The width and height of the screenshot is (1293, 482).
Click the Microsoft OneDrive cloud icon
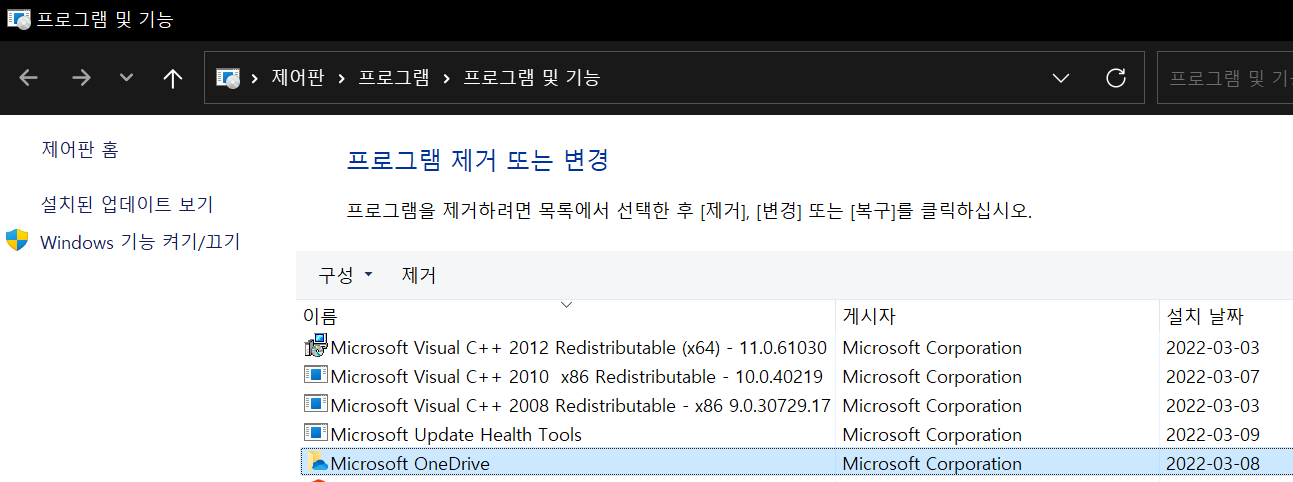(x=317, y=463)
